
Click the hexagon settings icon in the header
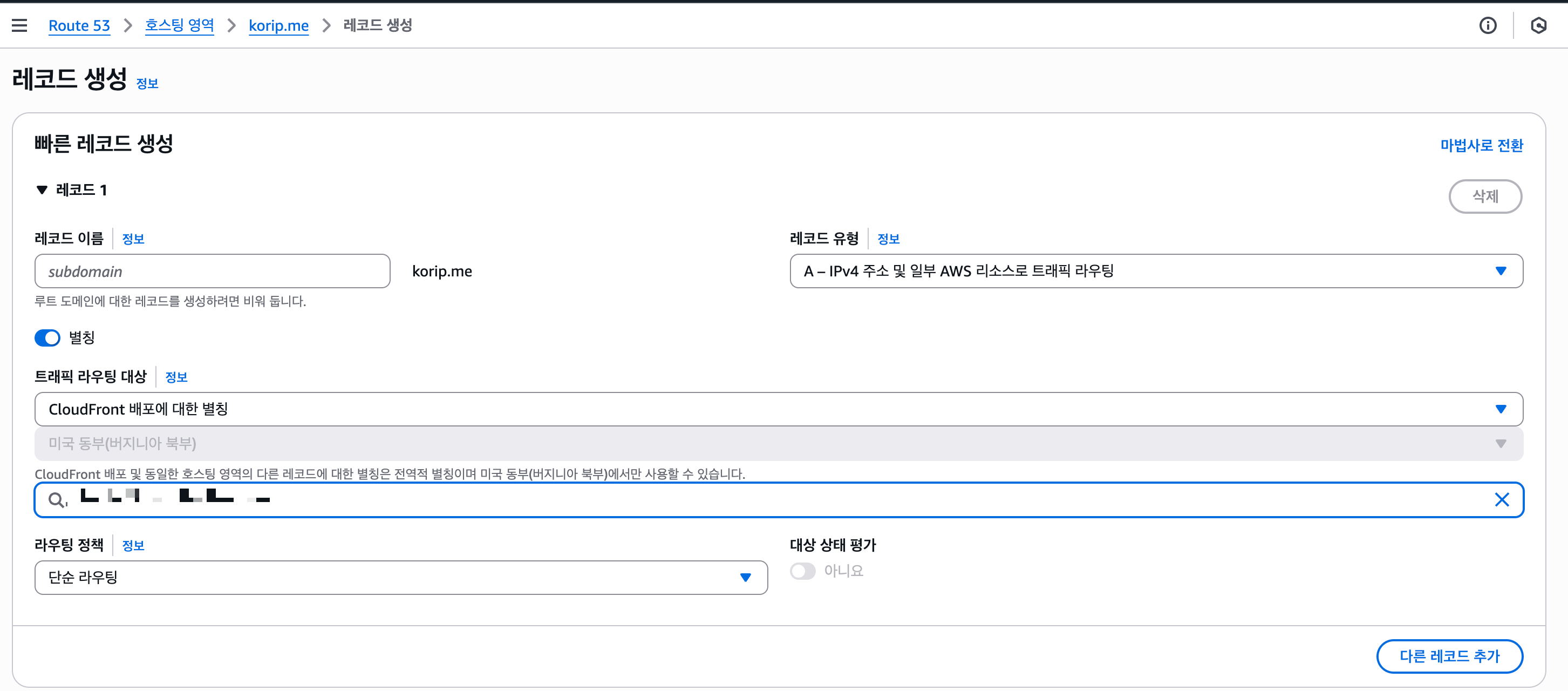coord(1538,25)
